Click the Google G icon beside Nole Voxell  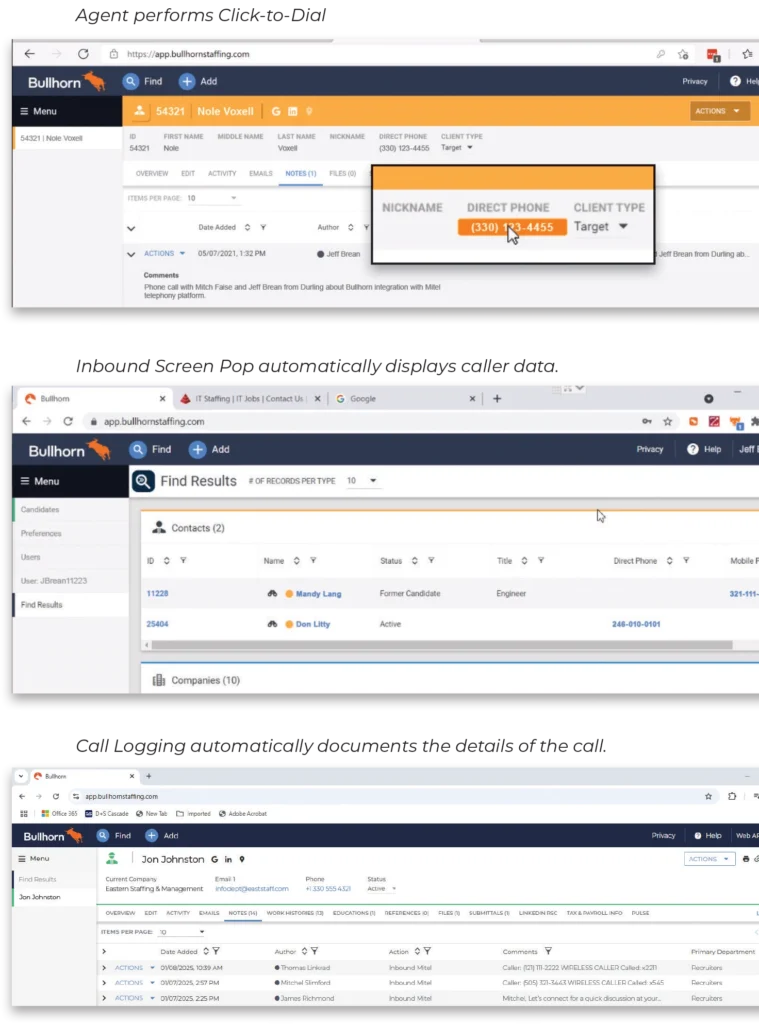click(x=276, y=112)
